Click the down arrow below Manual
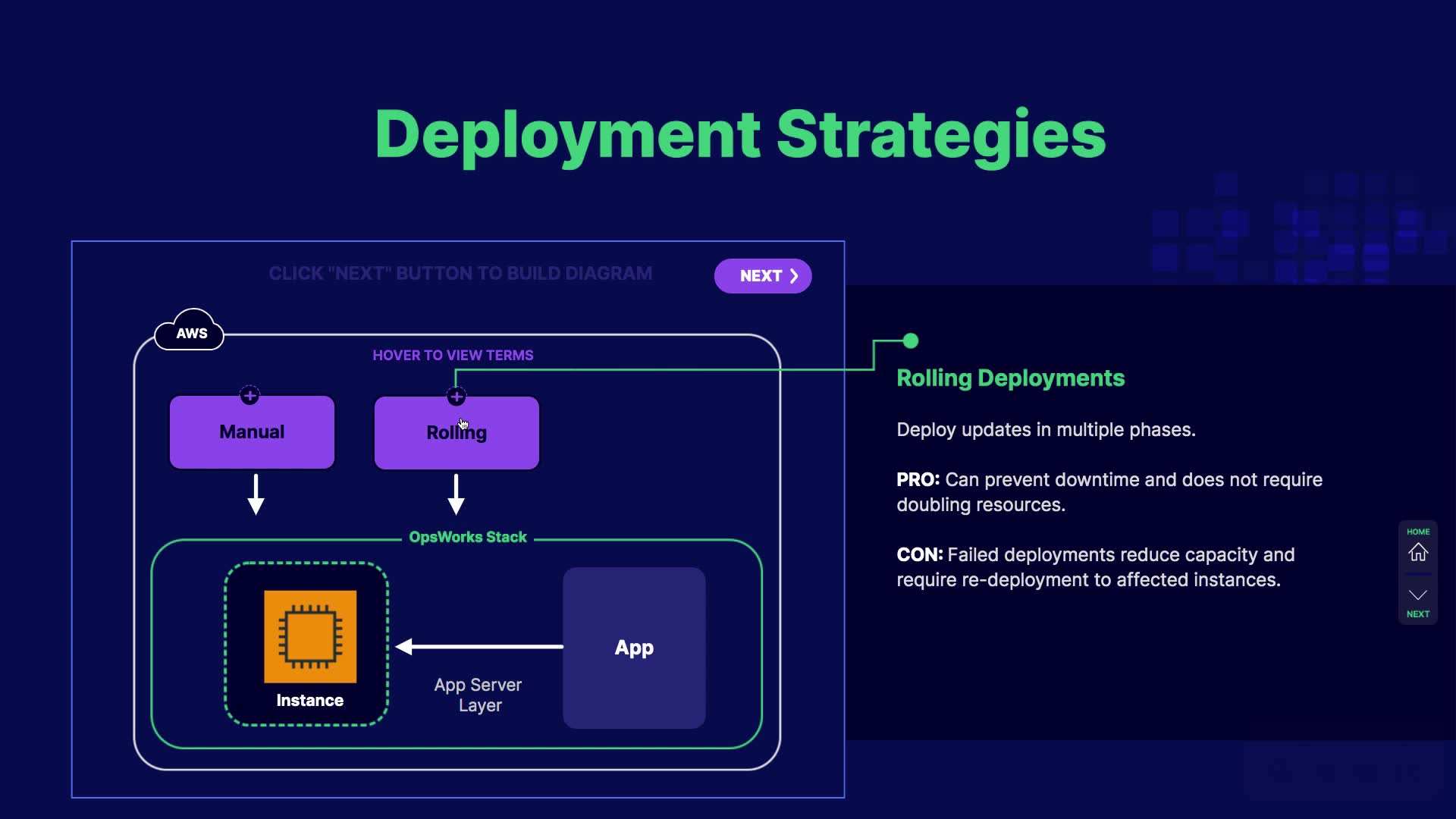Image resolution: width=1456 pixels, height=819 pixels. (256, 494)
